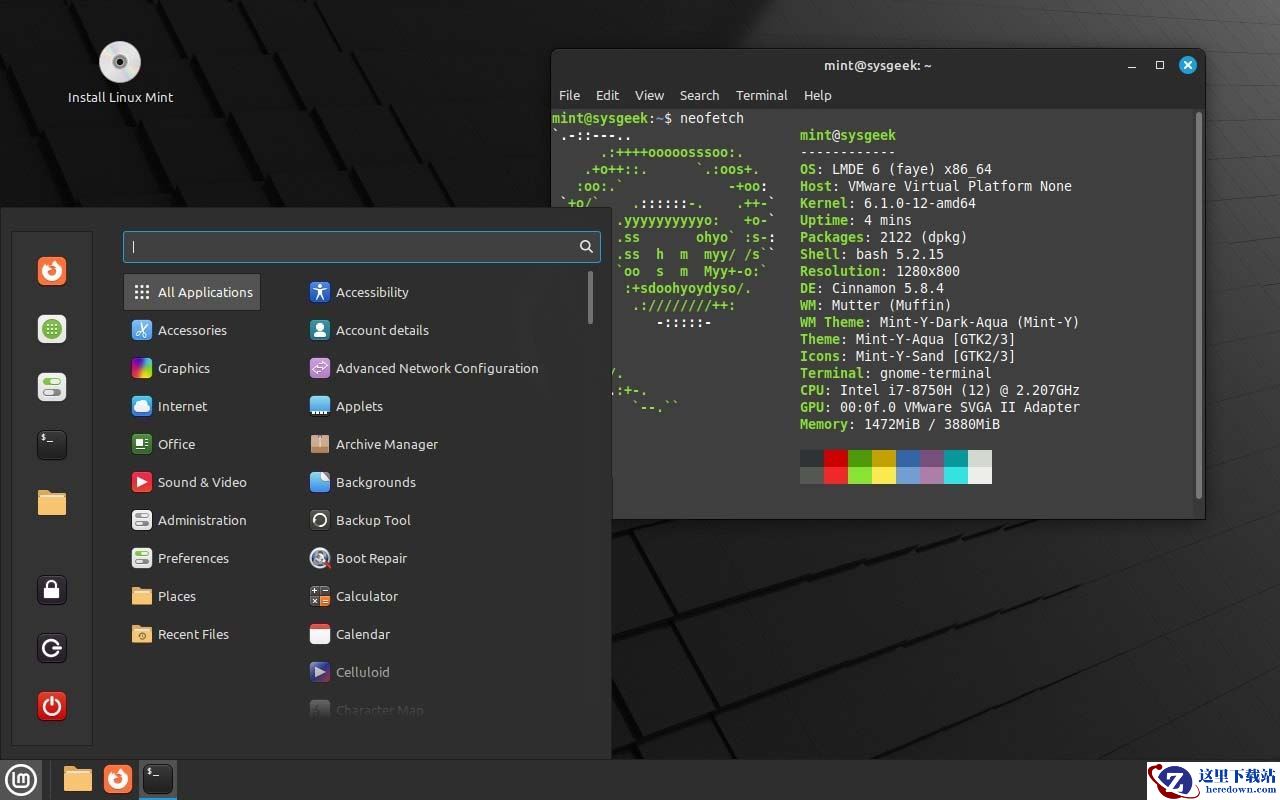
Task: Launch Terminal from the menu favorites sidebar
Action: (52, 445)
